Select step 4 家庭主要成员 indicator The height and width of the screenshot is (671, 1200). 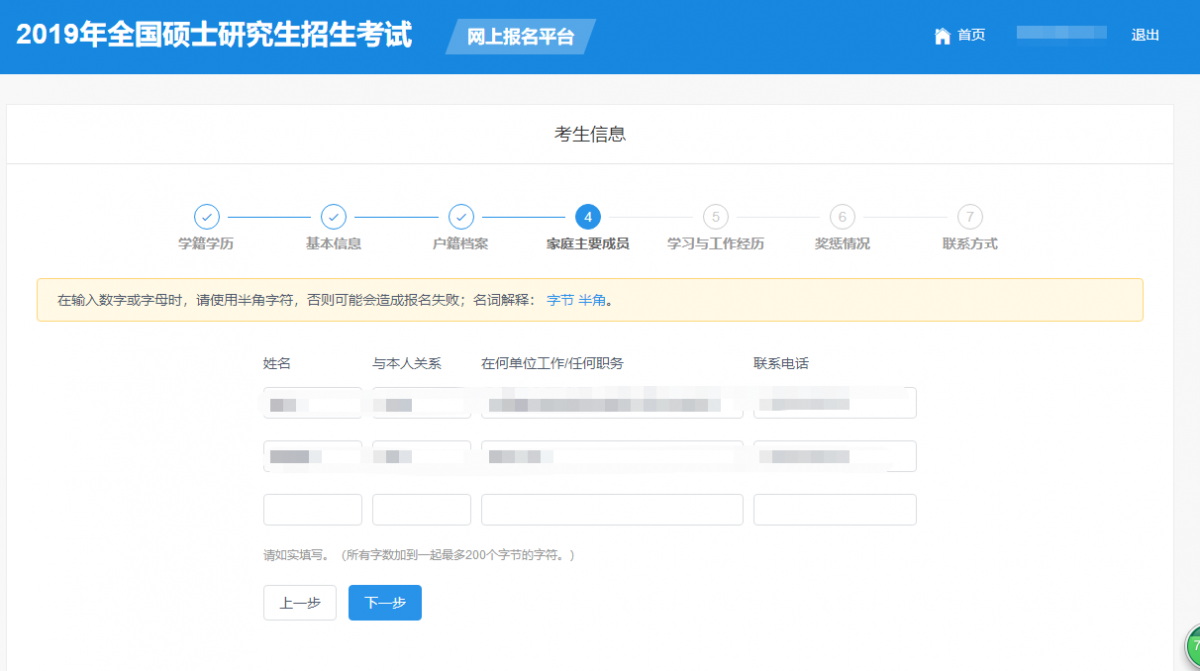tap(588, 217)
